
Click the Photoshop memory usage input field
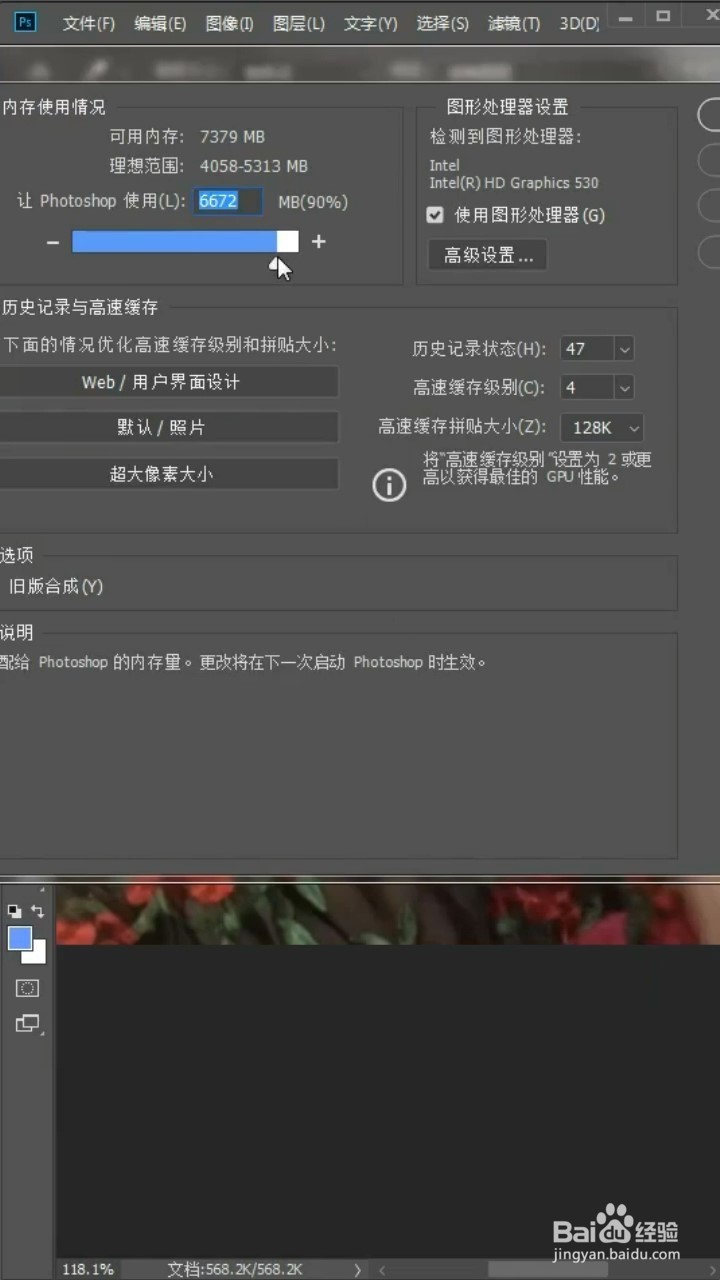(x=229, y=201)
